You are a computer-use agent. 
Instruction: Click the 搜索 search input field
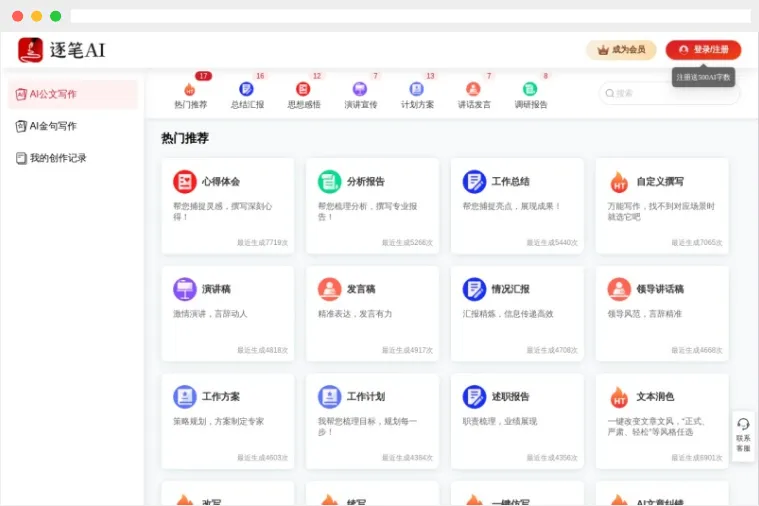coord(669,93)
